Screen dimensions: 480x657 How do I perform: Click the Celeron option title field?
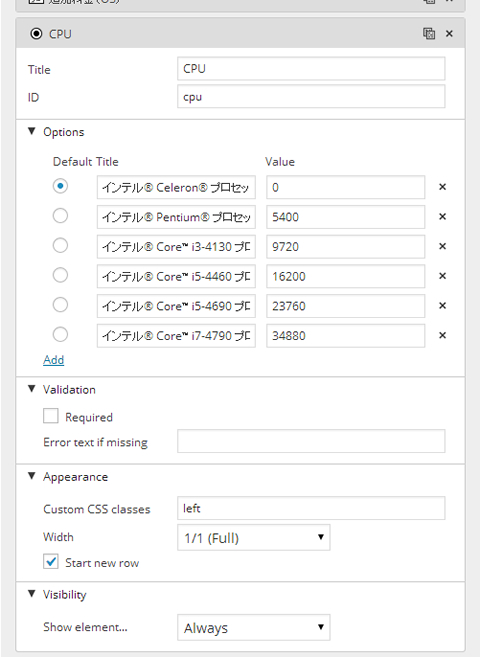click(176, 187)
